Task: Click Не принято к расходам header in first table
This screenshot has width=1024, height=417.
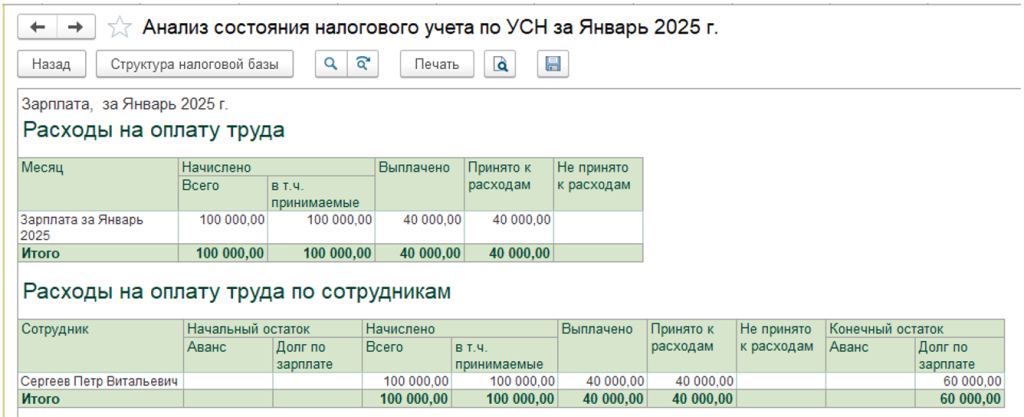Action: coord(598,183)
